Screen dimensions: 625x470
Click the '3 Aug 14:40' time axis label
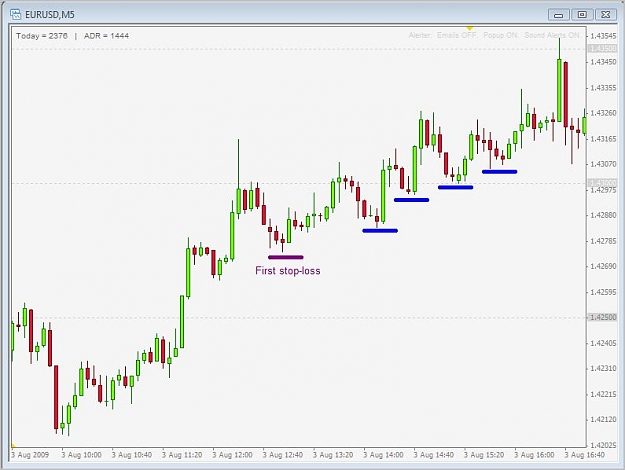[x=434, y=455]
